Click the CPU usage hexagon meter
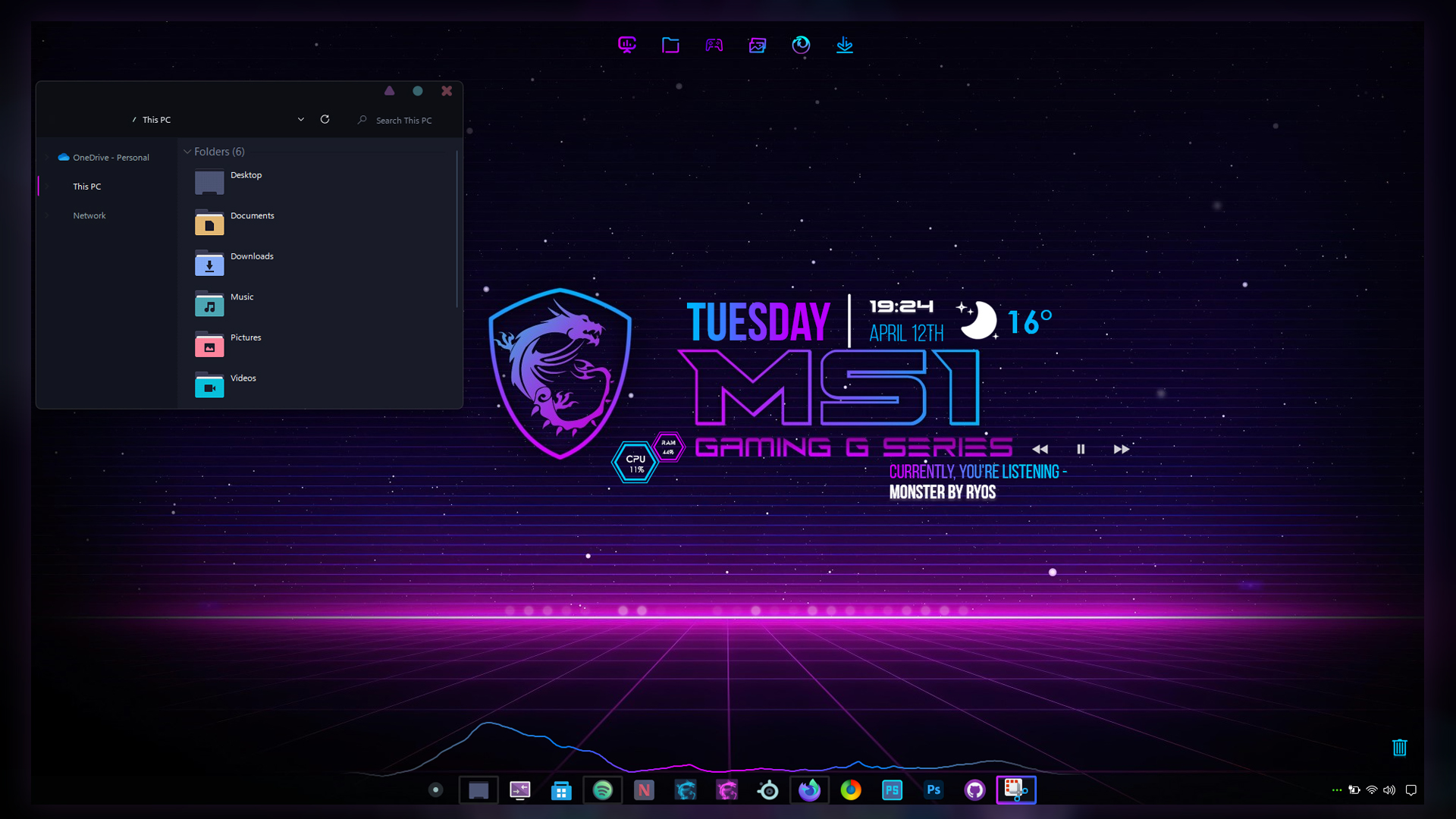The image size is (1456, 819). 635,463
